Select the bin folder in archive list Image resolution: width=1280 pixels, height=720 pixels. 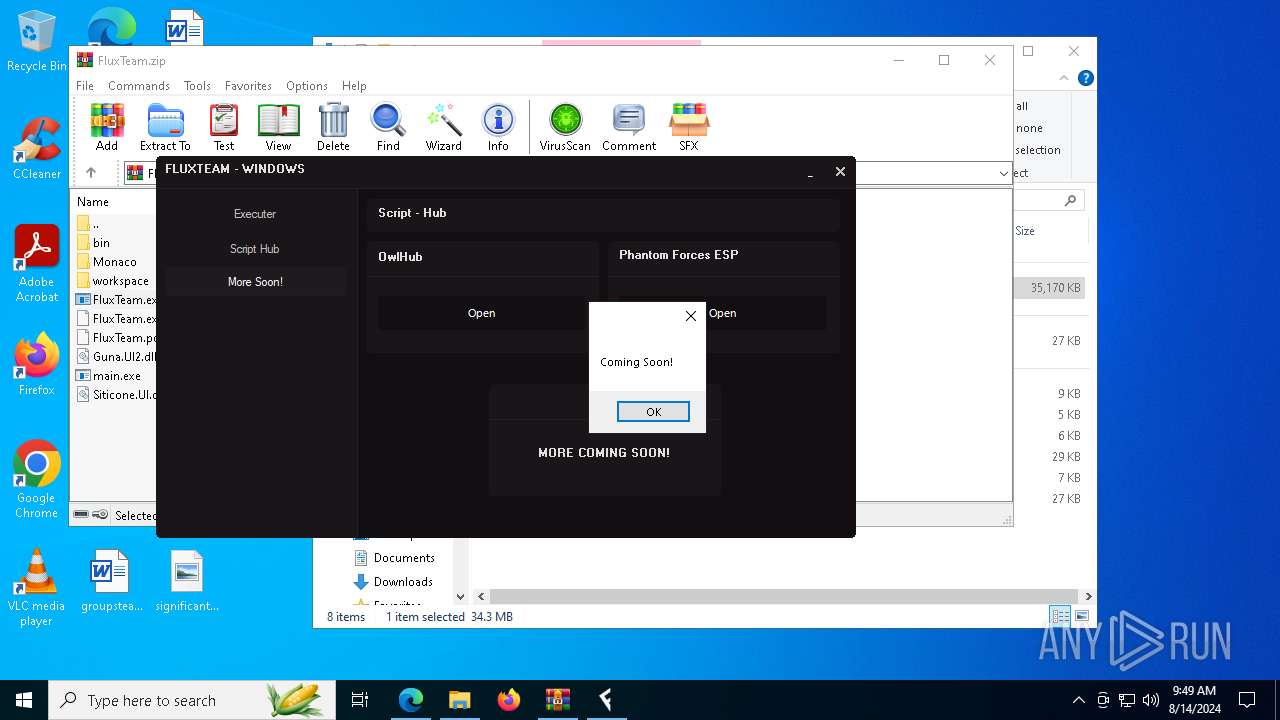point(101,243)
